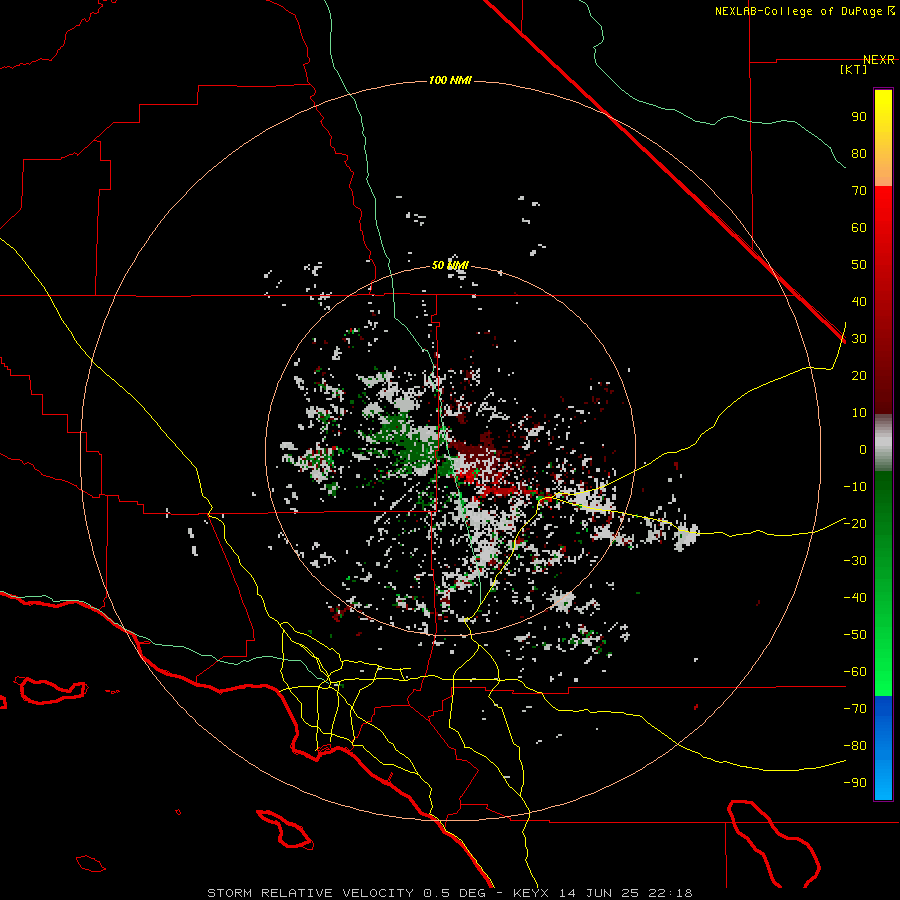Image resolution: width=900 pixels, height=900 pixels.
Task: Click the "STORM RELATIVE VELOCITY" product title
Action: pos(311,893)
